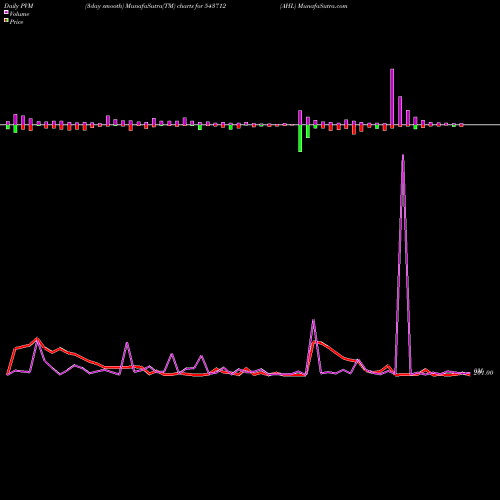Click the peak of the tall magenta volume line spike

(403, 155)
